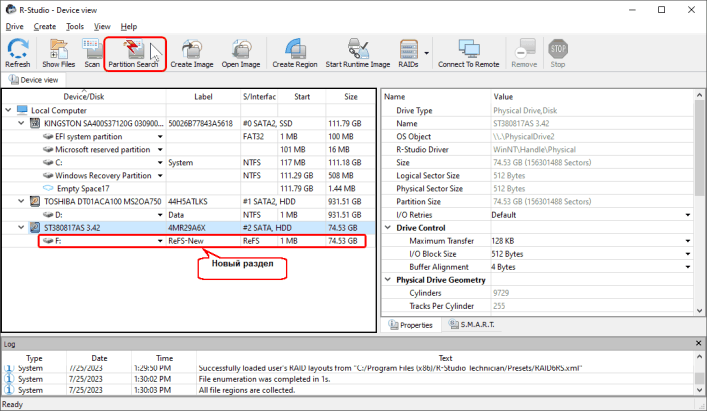Click info icon of 1:30:03 PM log entry

(x=9, y=390)
